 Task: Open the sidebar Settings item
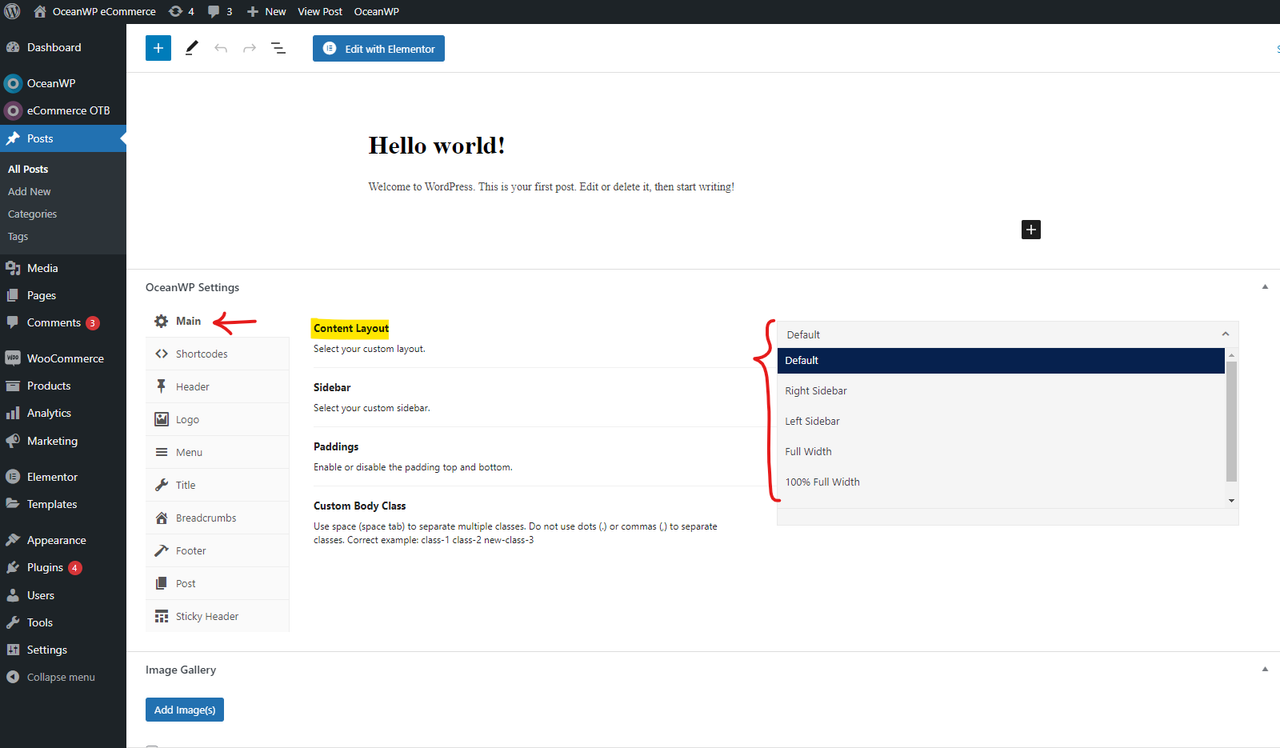(63, 649)
